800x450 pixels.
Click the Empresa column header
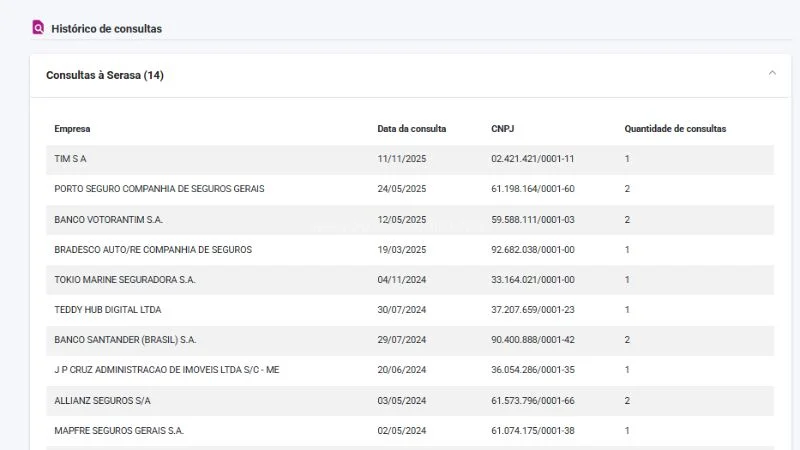pyautogui.click(x=72, y=129)
